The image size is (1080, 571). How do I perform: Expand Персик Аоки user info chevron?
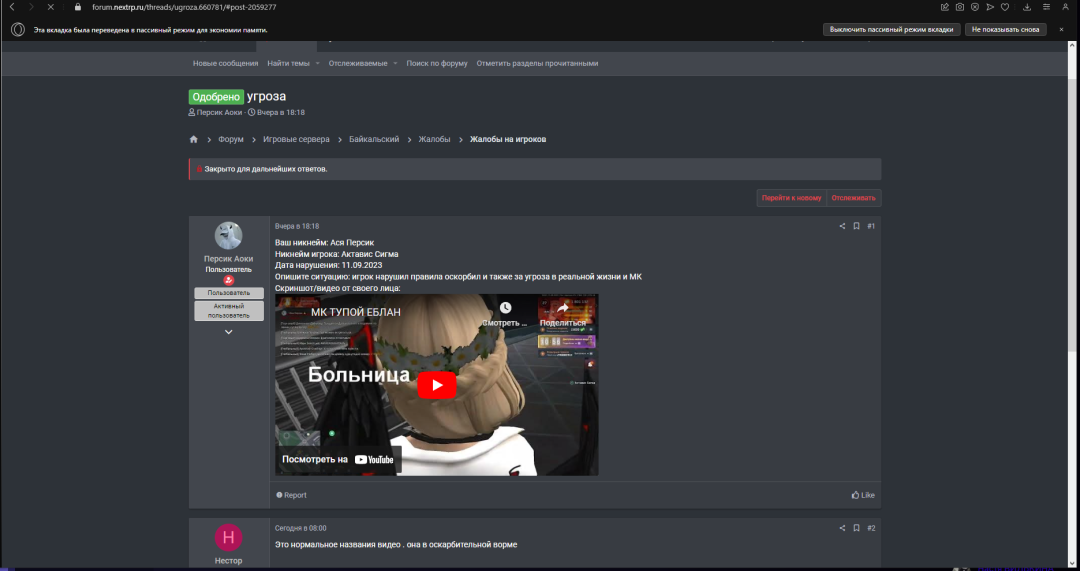pos(228,332)
